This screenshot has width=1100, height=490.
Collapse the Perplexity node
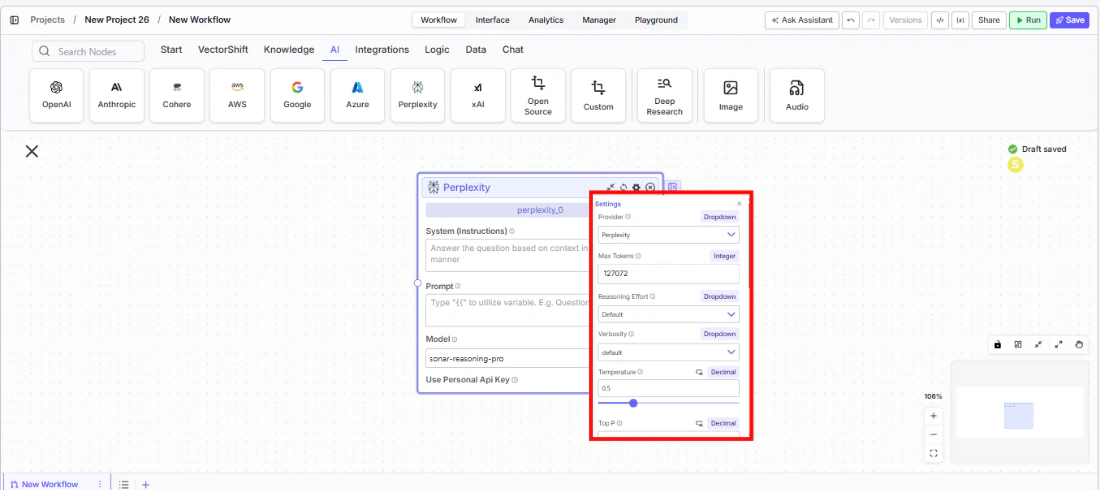click(x=610, y=187)
